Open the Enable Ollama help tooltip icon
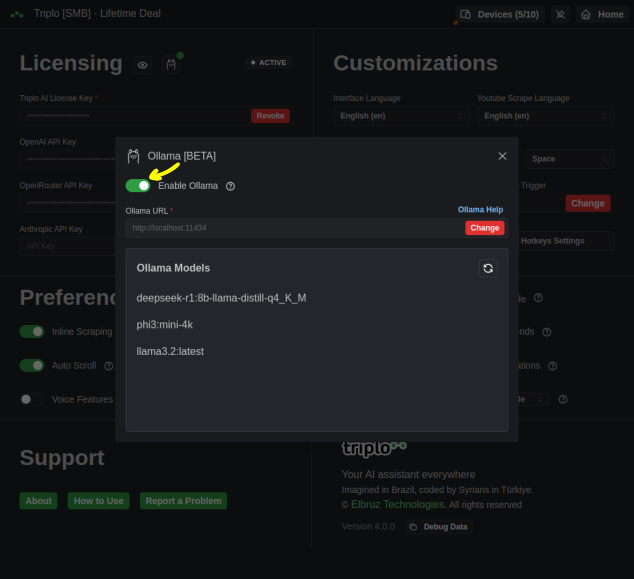This screenshot has height=579, width=634. click(230, 186)
